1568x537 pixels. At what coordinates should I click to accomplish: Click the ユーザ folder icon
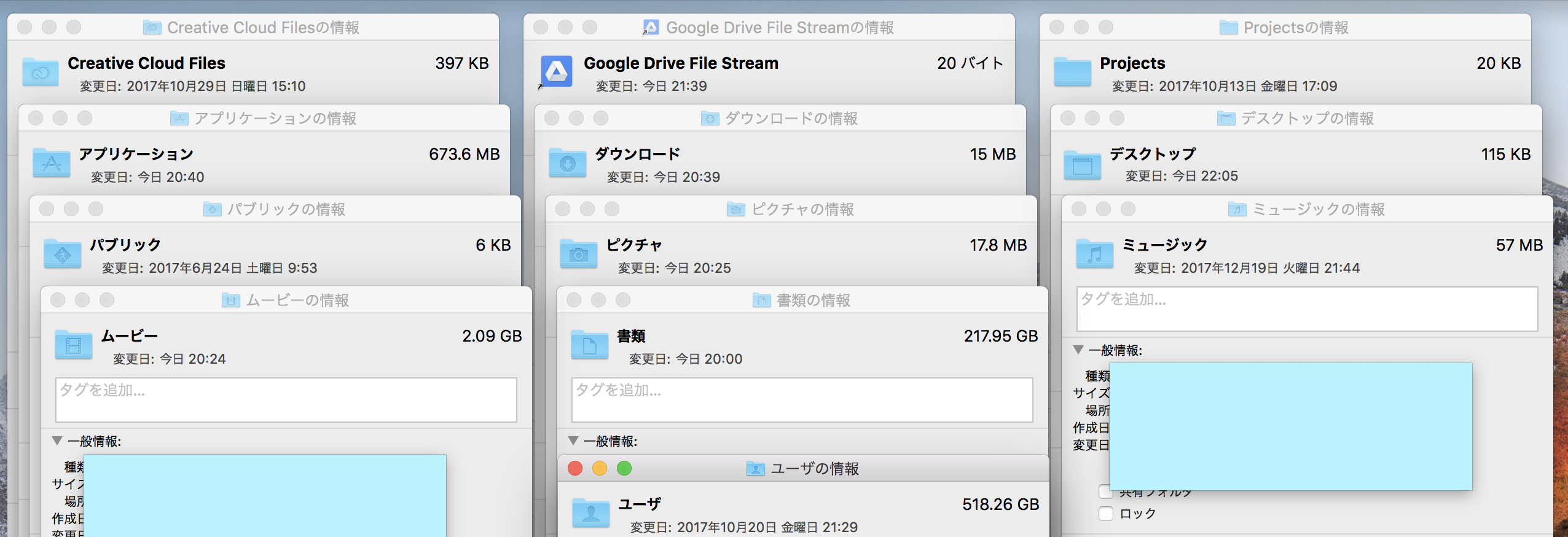(x=591, y=513)
